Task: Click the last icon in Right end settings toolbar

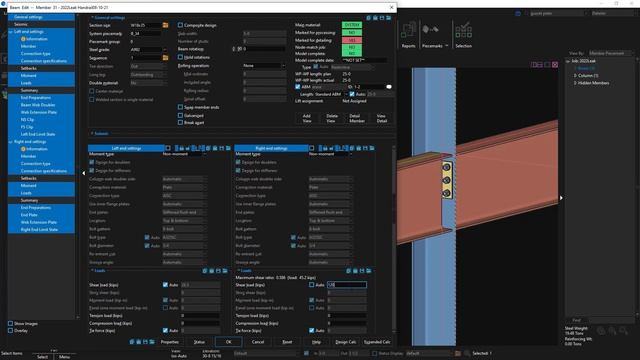Action: coord(372,148)
